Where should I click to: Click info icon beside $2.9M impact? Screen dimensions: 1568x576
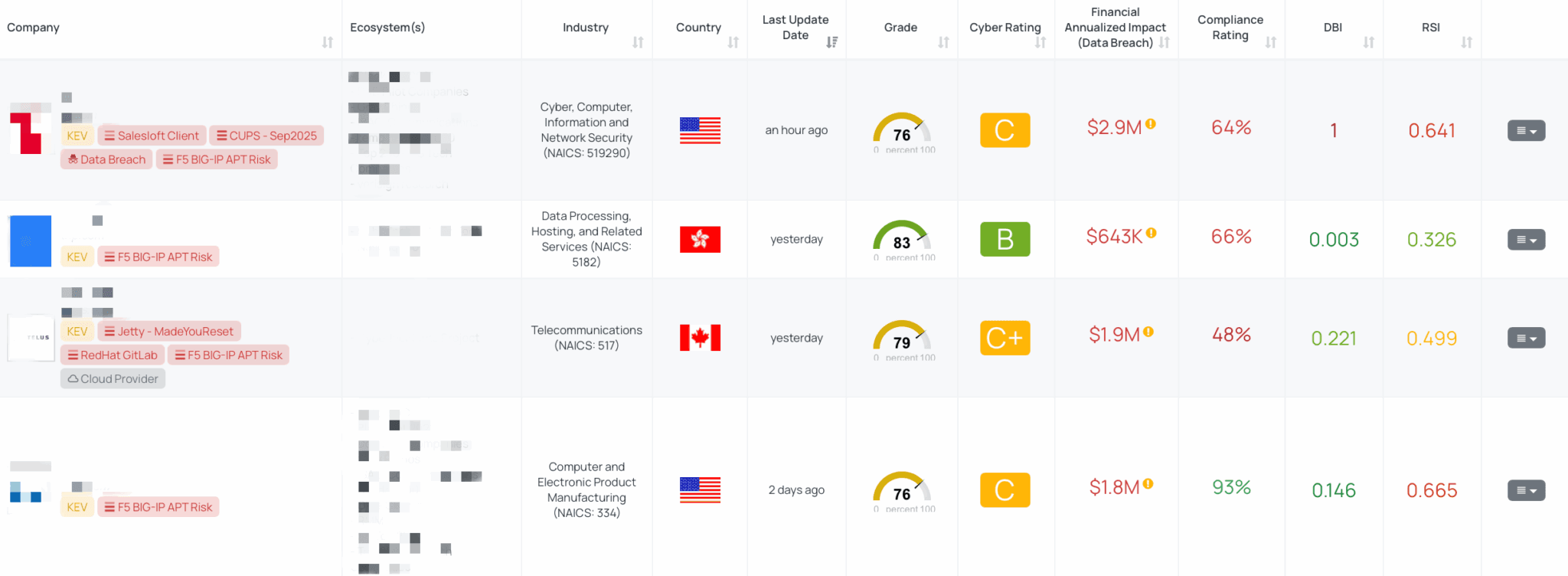coord(1151,124)
